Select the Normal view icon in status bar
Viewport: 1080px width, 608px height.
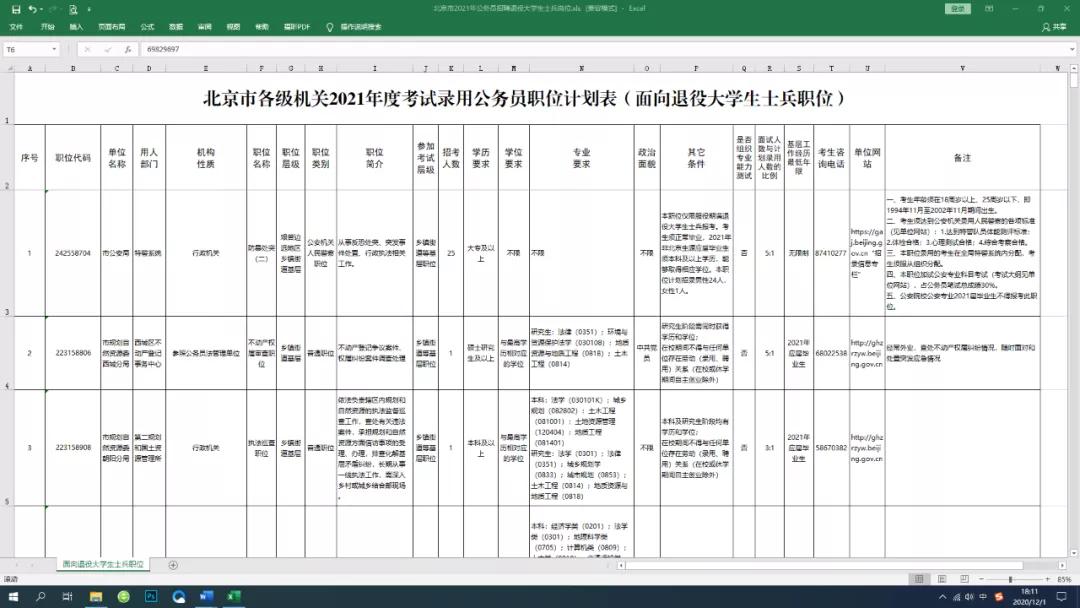pyautogui.click(x=919, y=578)
